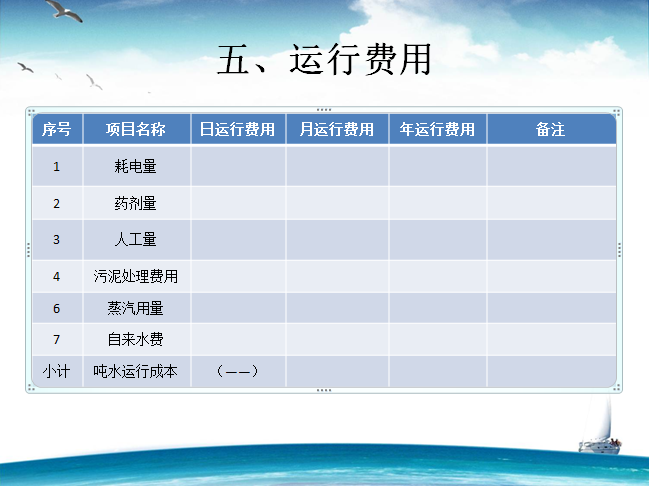
Task: Click the 耗电量 cell
Action: [137, 166]
